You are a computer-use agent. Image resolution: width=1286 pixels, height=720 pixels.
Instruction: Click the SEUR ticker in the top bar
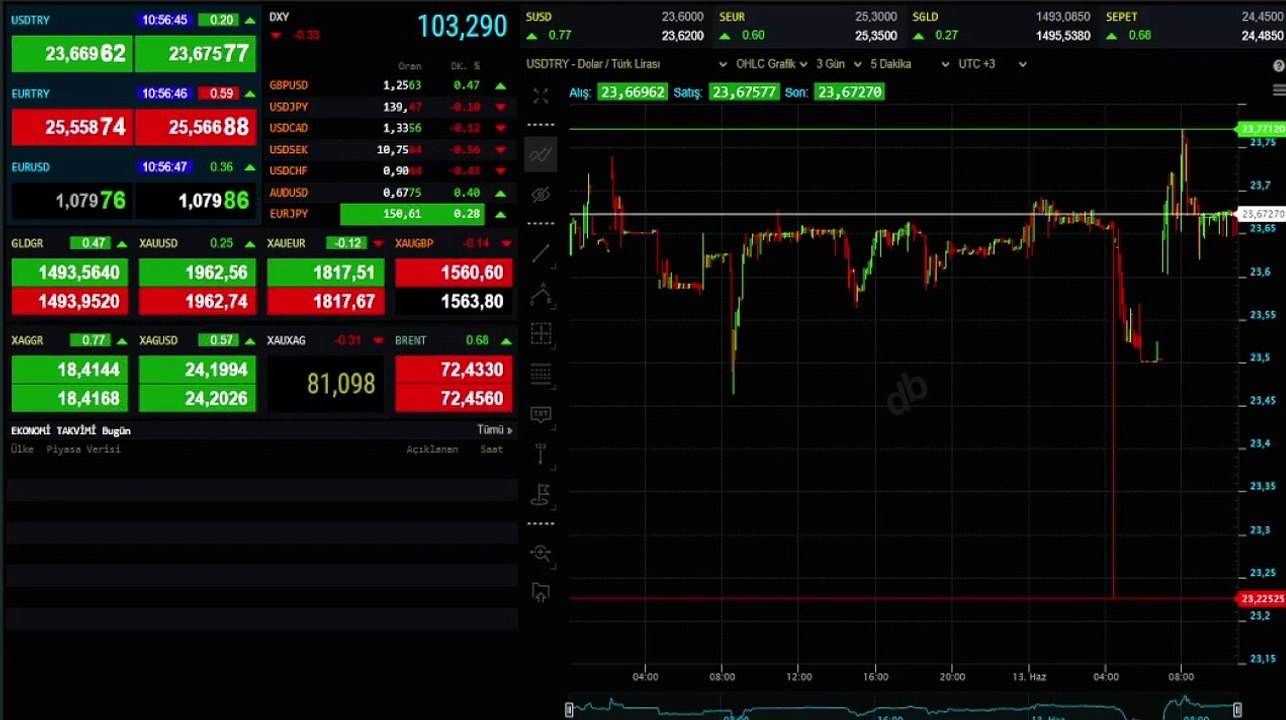(732, 17)
